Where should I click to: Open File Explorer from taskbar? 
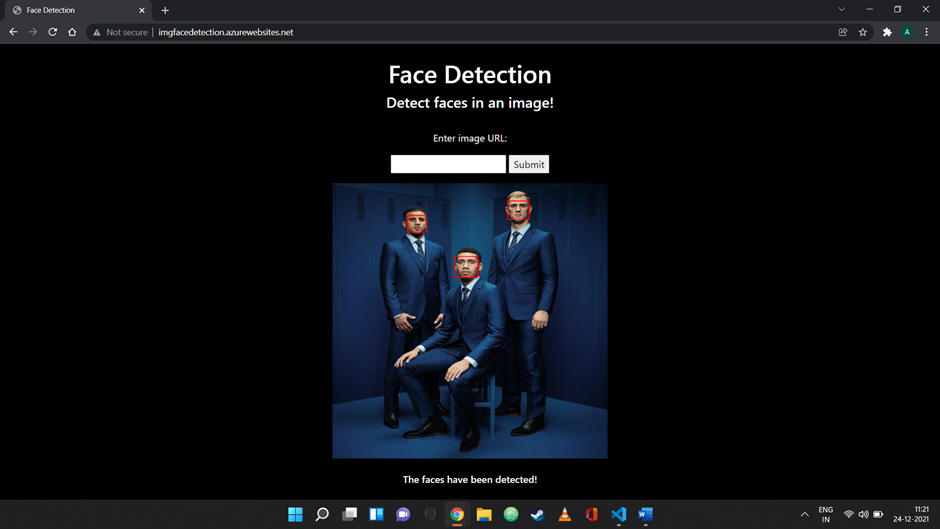(x=484, y=515)
